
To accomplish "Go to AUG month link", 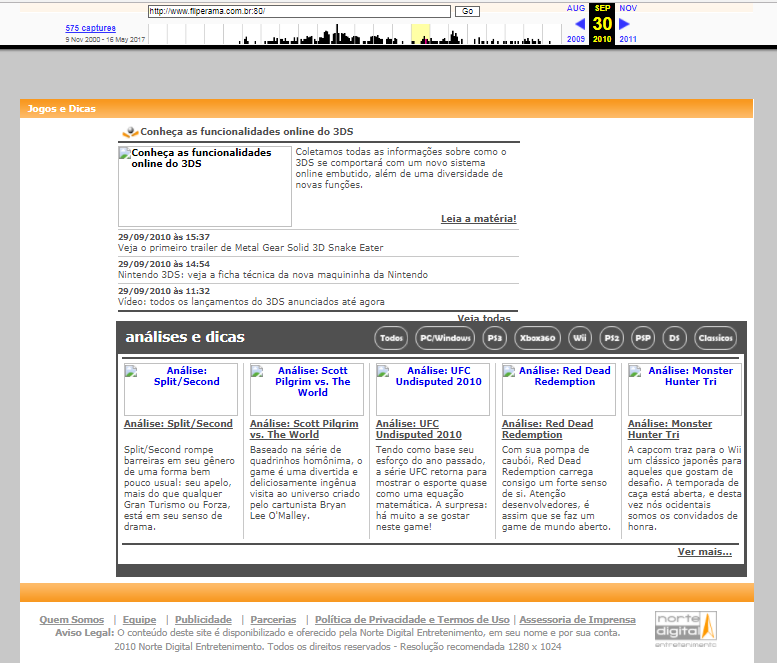I will point(576,8).
